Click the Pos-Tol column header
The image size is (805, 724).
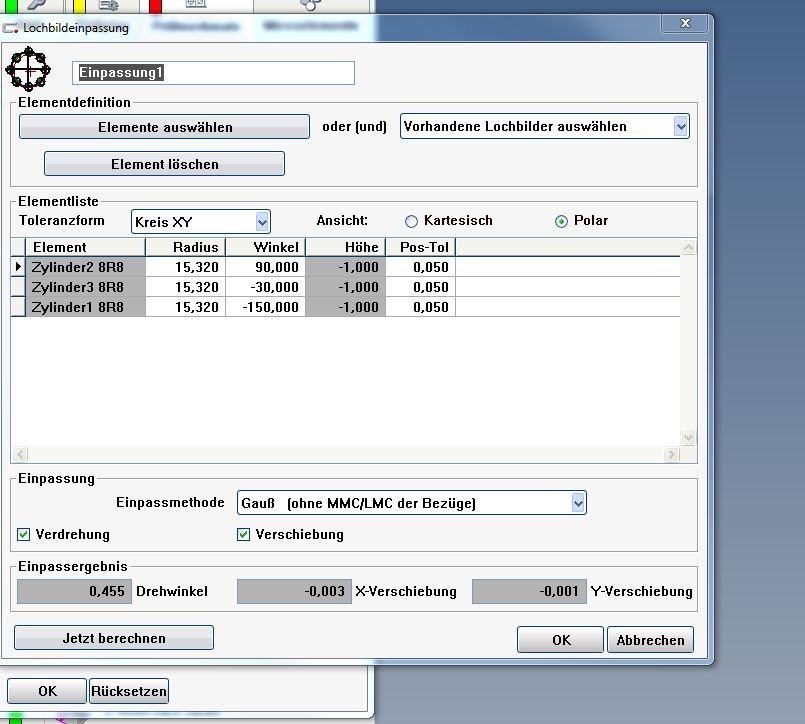coord(420,247)
